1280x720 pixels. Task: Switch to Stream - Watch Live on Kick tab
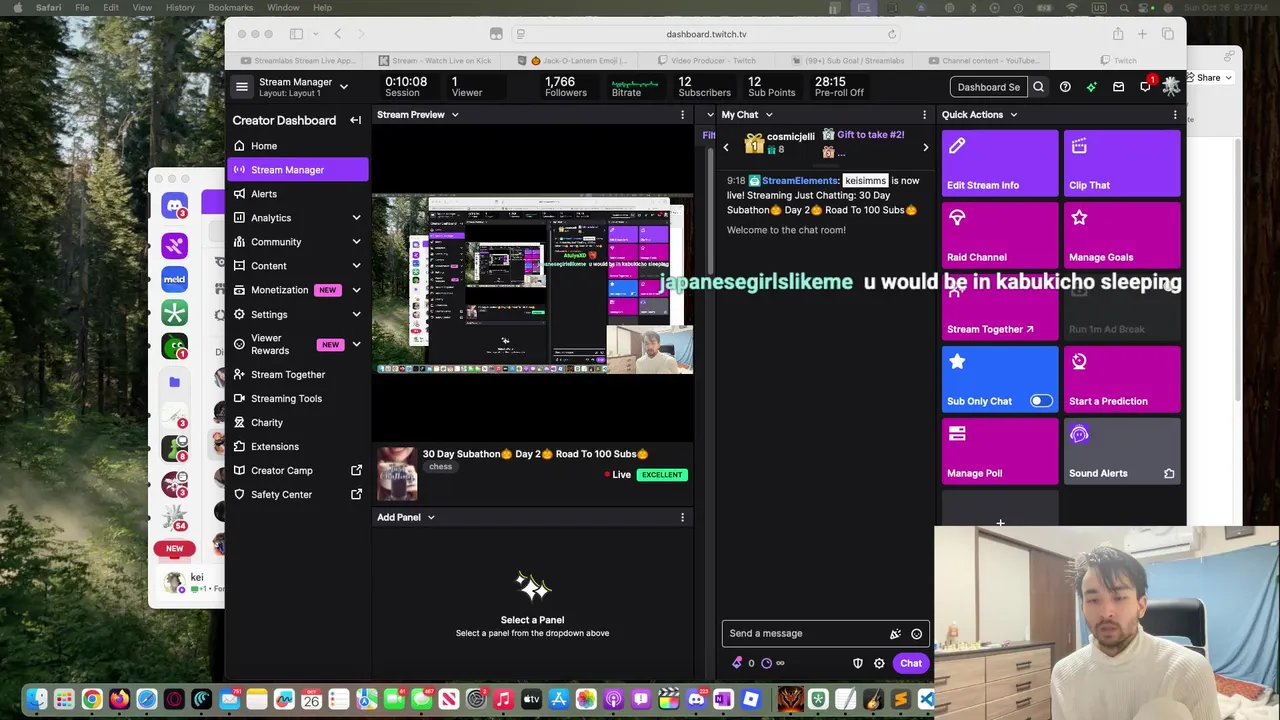(x=435, y=61)
